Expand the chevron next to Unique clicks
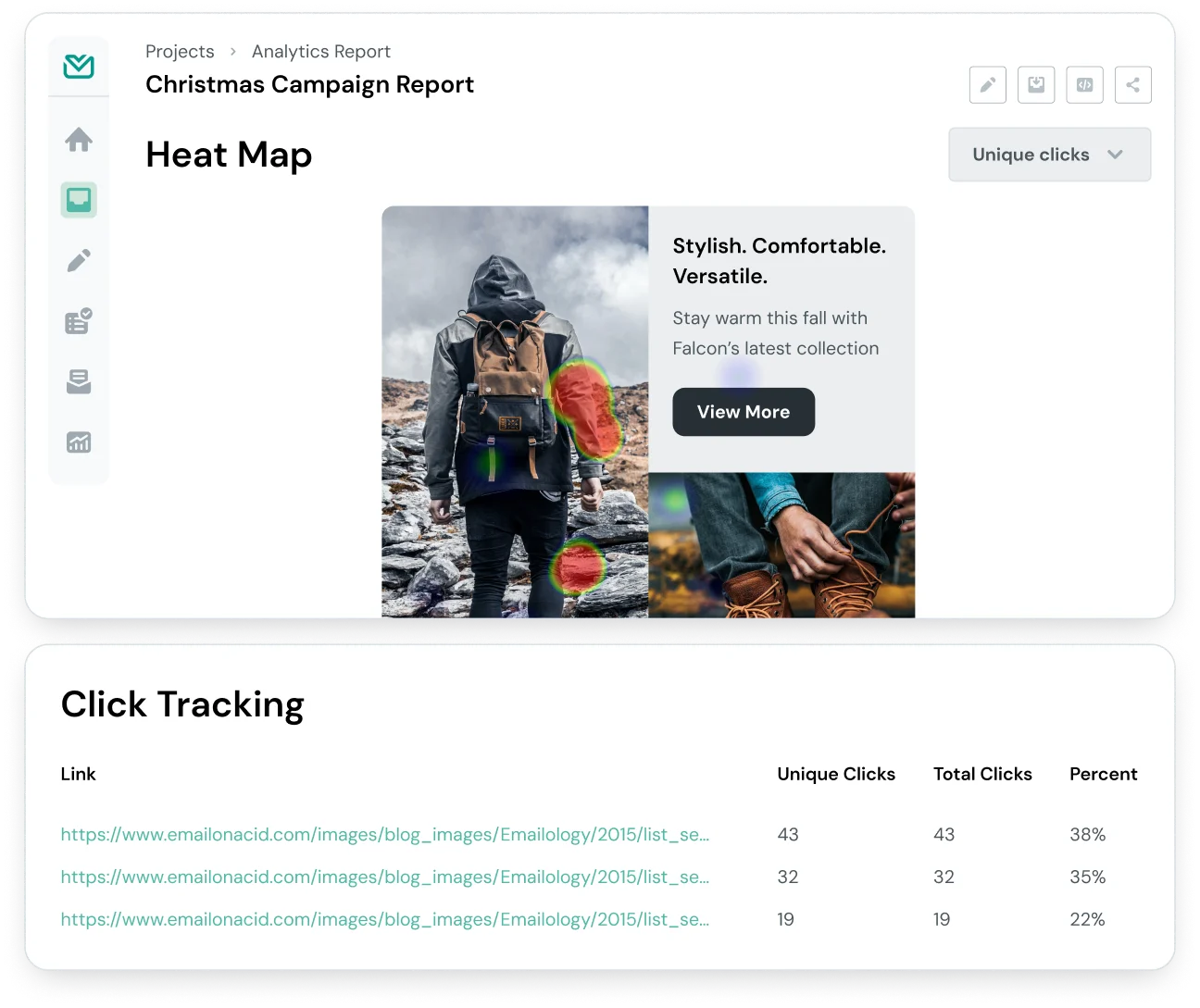The height and width of the screenshot is (1008, 1200). (1115, 155)
